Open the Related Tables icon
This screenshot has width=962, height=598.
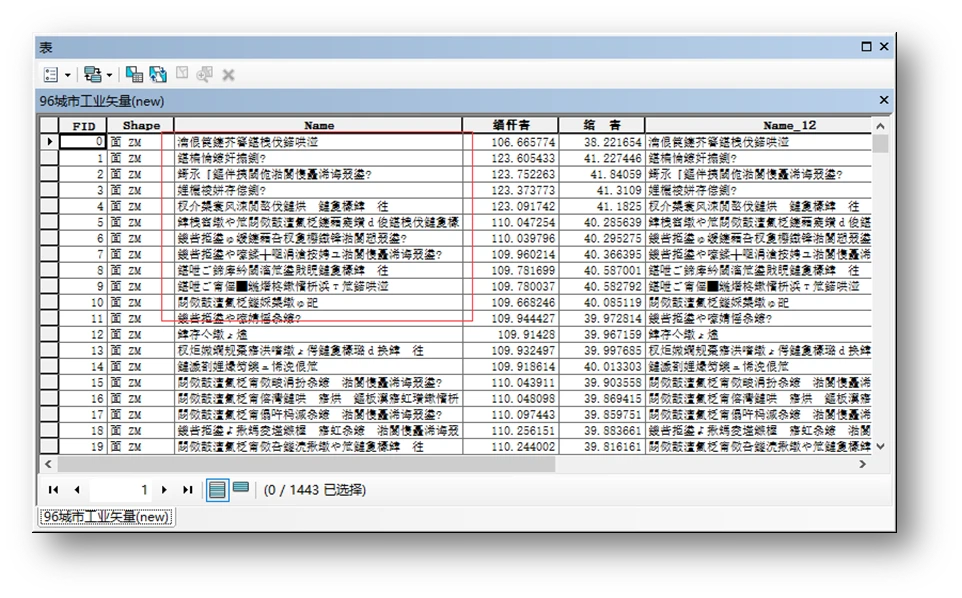tap(93, 75)
